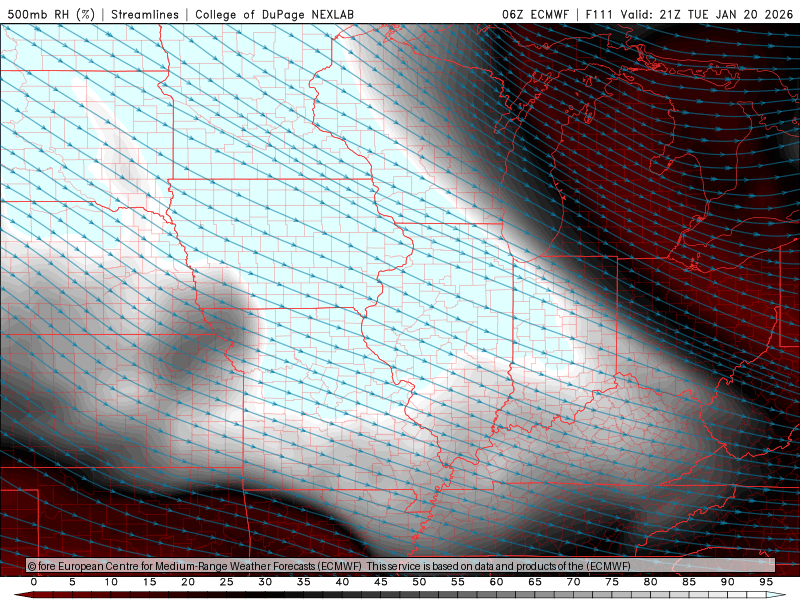Click the "25" label on the color scale
Screen dimensions: 800x600
tap(227, 582)
